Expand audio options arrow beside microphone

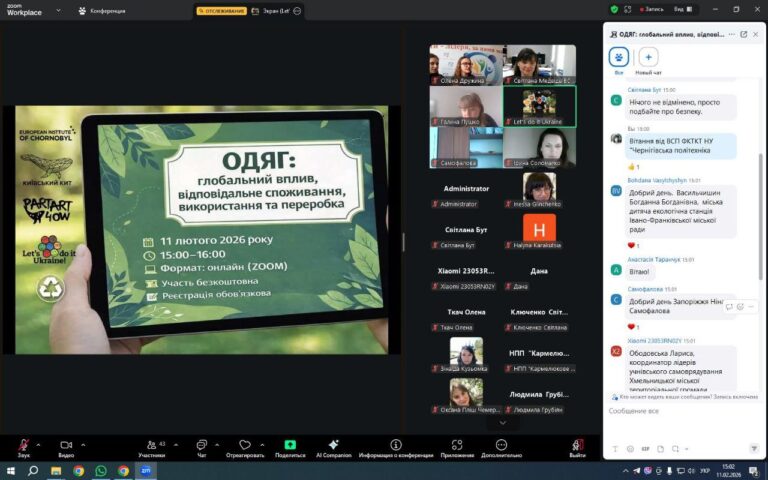(x=38, y=443)
